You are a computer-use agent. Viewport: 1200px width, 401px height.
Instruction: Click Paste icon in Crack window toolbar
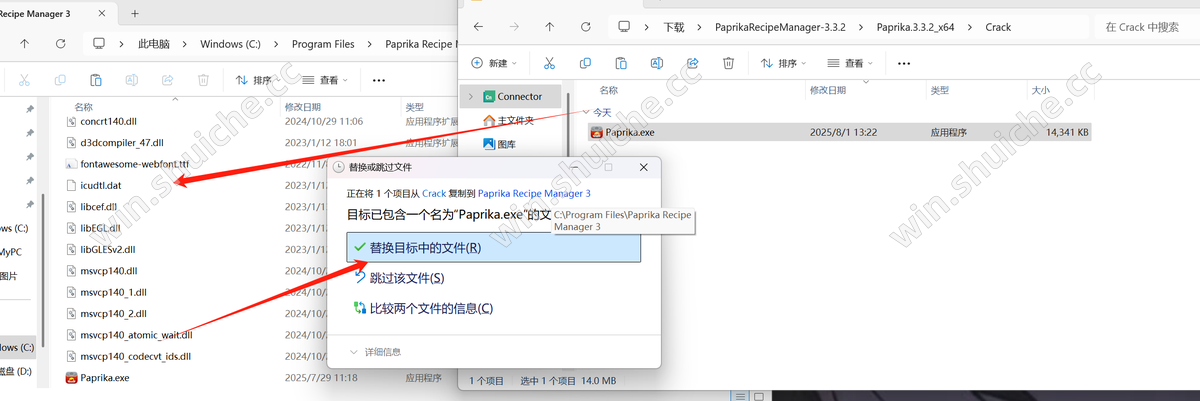(621, 62)
